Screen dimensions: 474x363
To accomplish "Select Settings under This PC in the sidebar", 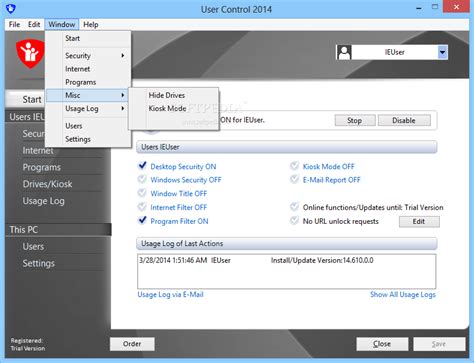I will 39,263.
